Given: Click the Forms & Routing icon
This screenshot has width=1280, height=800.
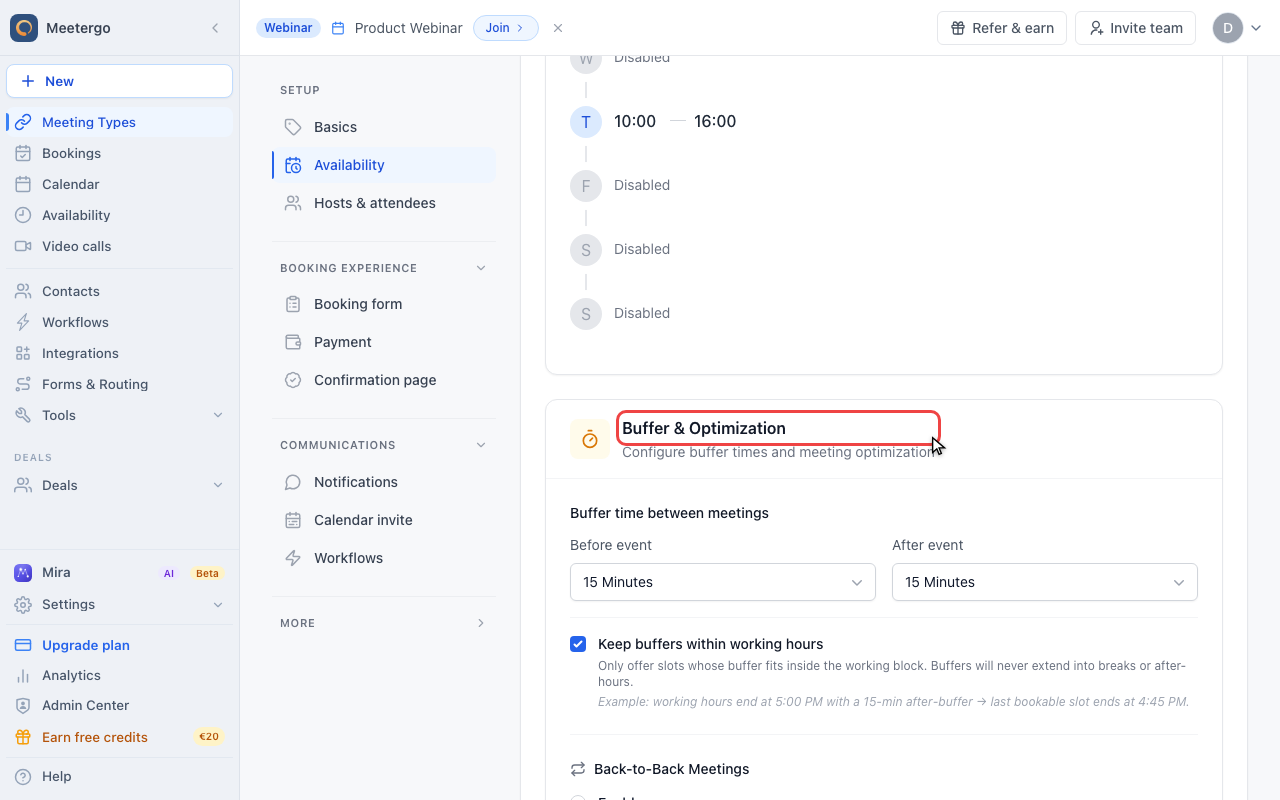Looking at the screenshot, I should tap(23, 384).
